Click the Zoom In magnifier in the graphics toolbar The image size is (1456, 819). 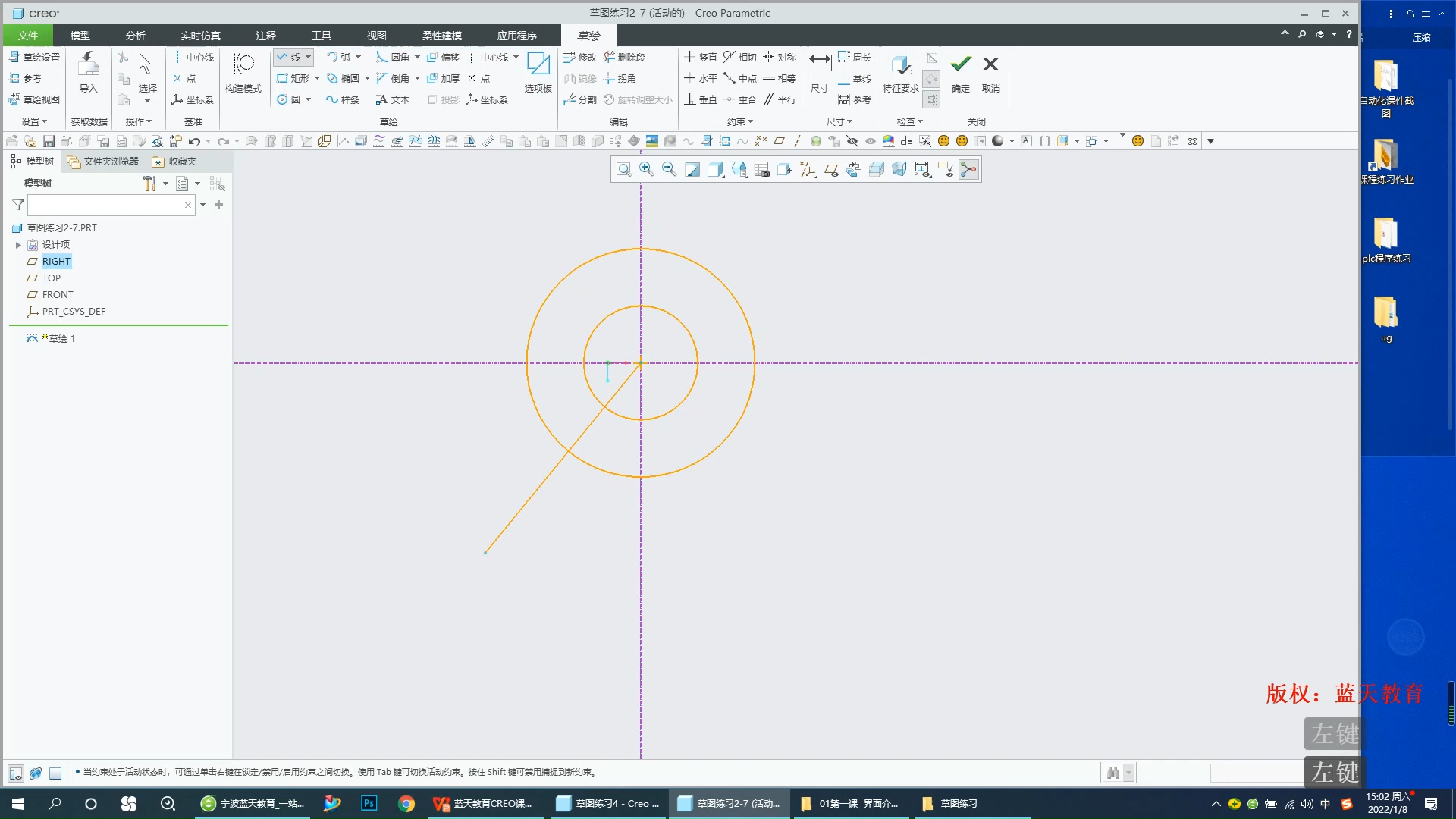point(646,169)
